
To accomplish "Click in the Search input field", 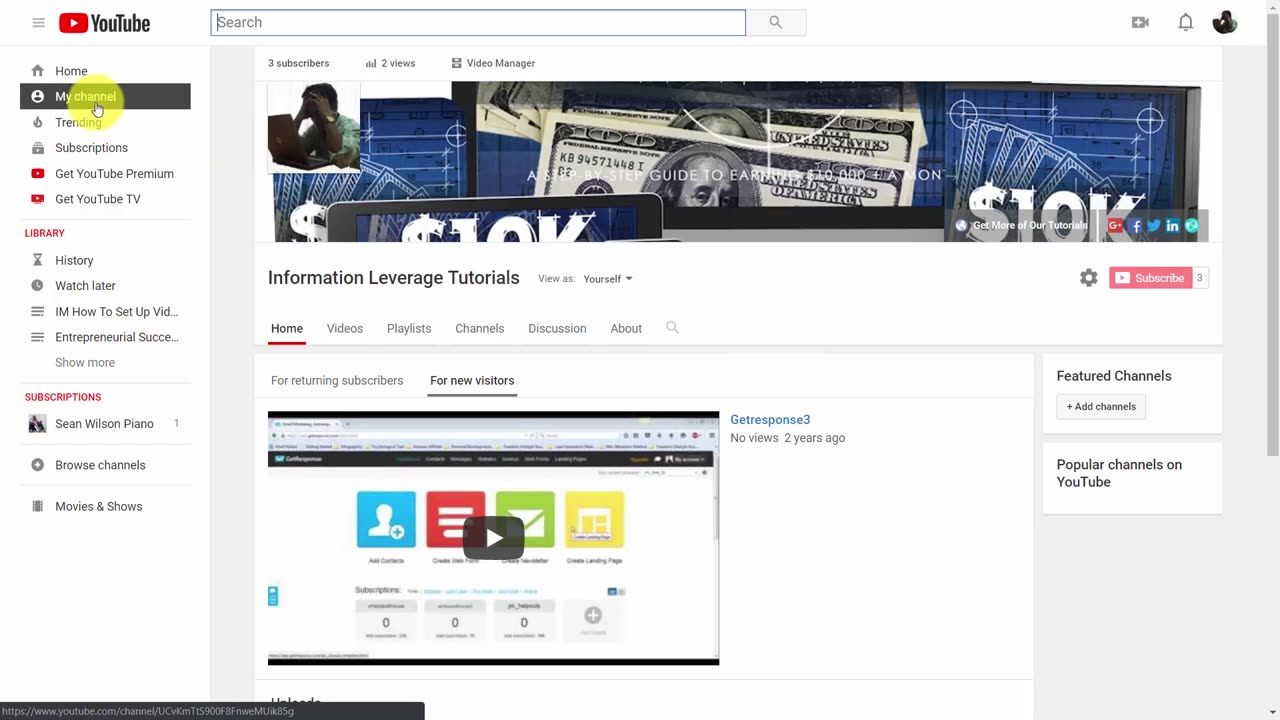I will click(478, 22).
